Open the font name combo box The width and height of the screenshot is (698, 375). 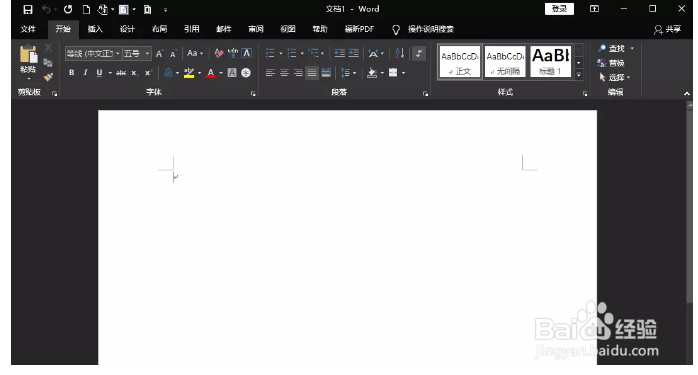coord(93,53)
